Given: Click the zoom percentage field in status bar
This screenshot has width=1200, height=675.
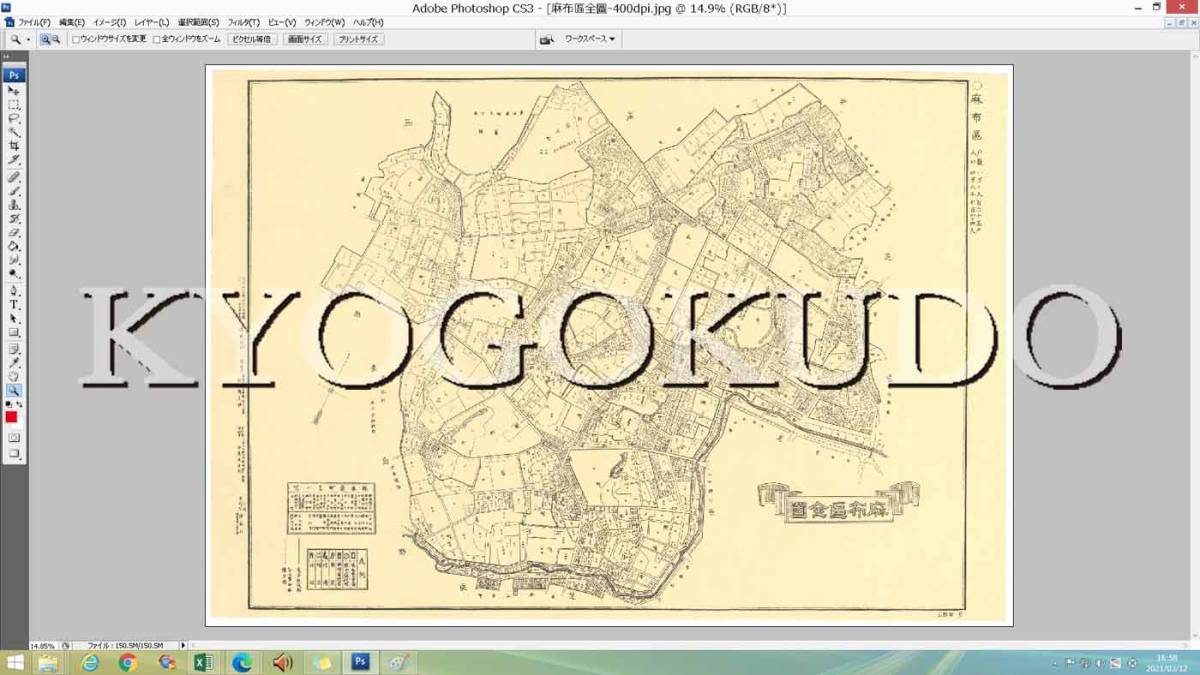Looking at the screenshot, I should (44, 646).
